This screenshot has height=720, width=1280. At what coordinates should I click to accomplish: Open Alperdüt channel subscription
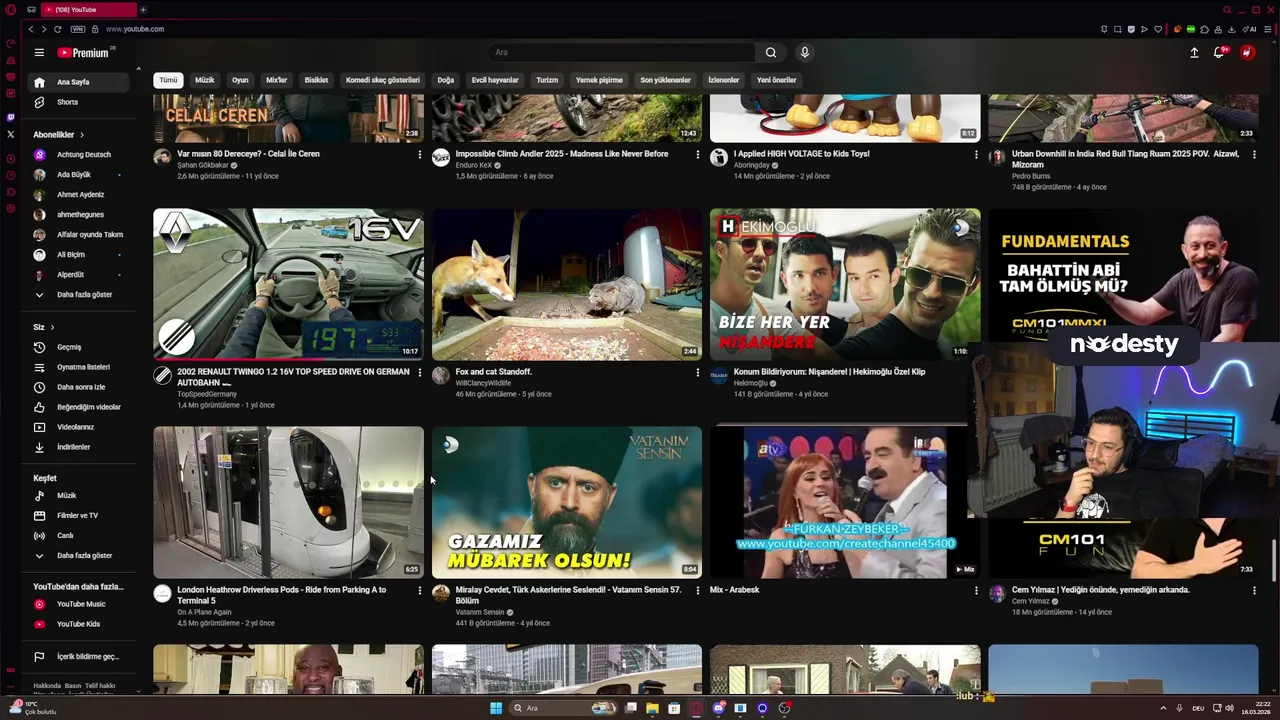(78, 275)
